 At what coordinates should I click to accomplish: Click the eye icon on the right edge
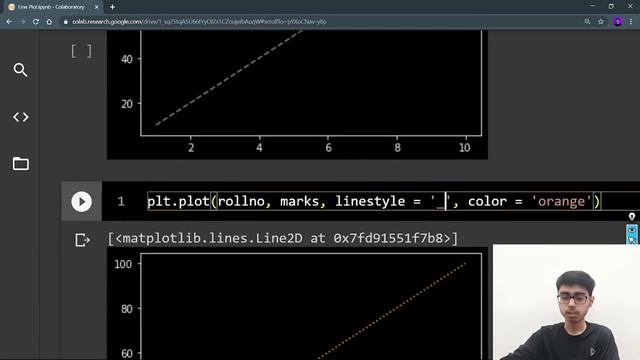632,230
